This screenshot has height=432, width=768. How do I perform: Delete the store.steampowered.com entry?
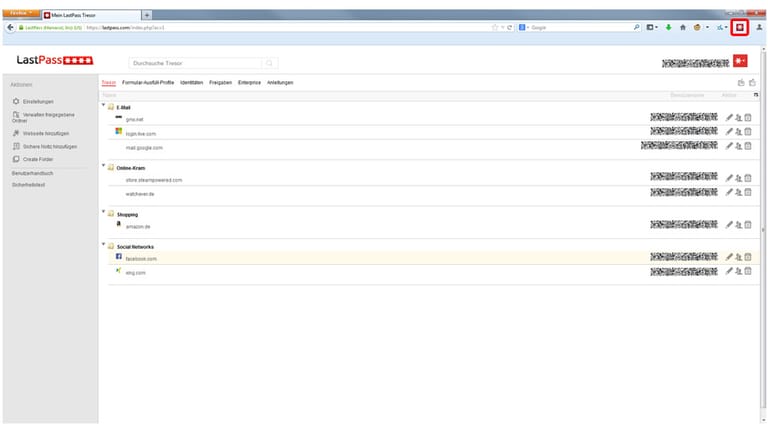[x=748, y=178]
